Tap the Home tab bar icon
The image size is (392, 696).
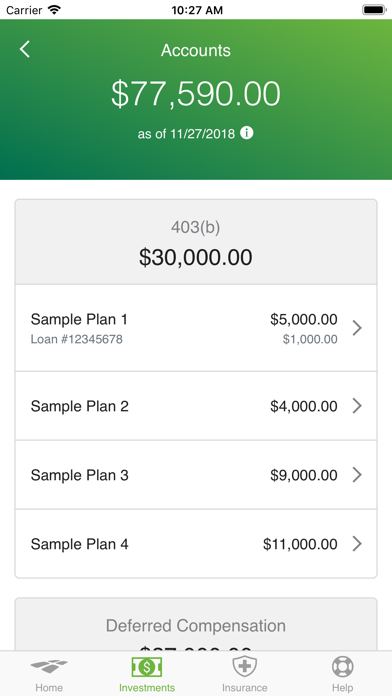coord(49,667)
